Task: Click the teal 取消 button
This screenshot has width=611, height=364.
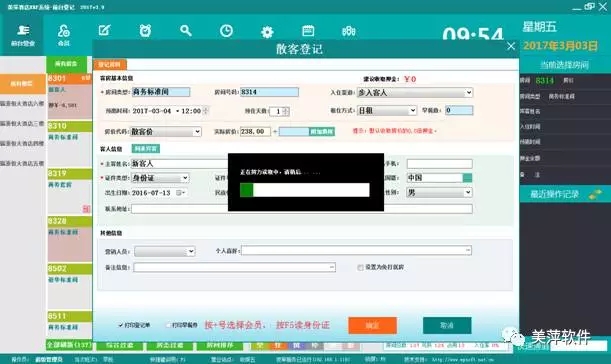Action: point(447,325)
